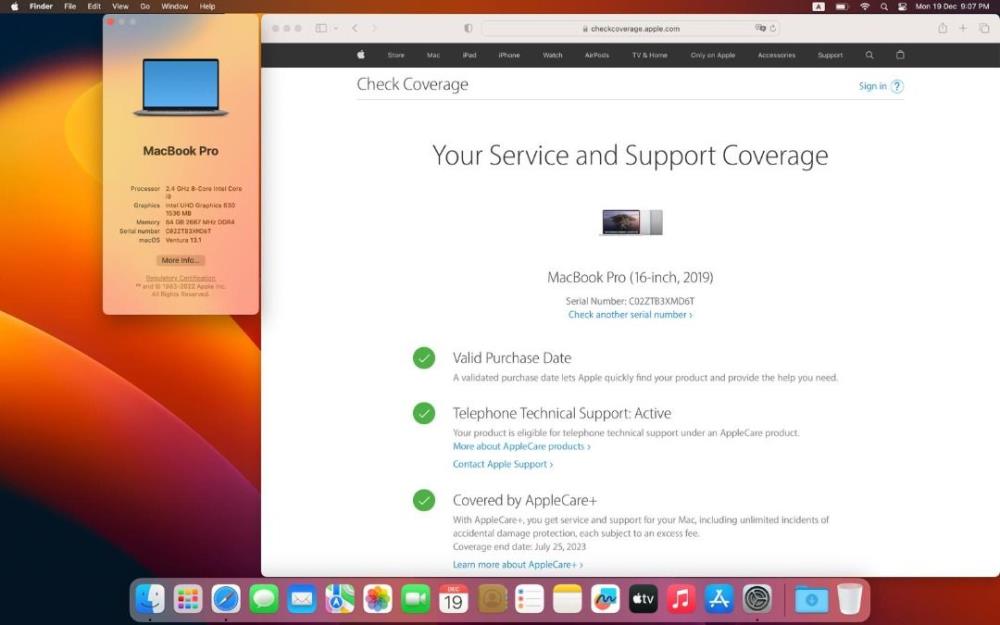Click the Apple logo on the website navigation
The height and width of the screenshot is (625, 1000).
[360, 55]
